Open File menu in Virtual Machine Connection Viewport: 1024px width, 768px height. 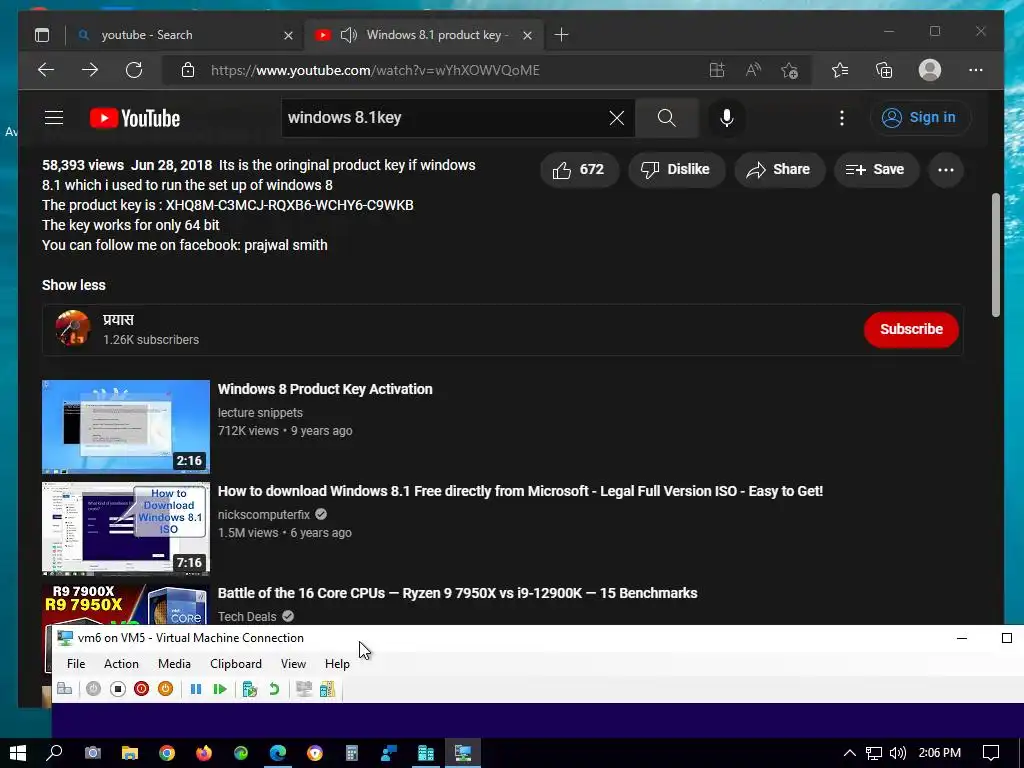76,664
